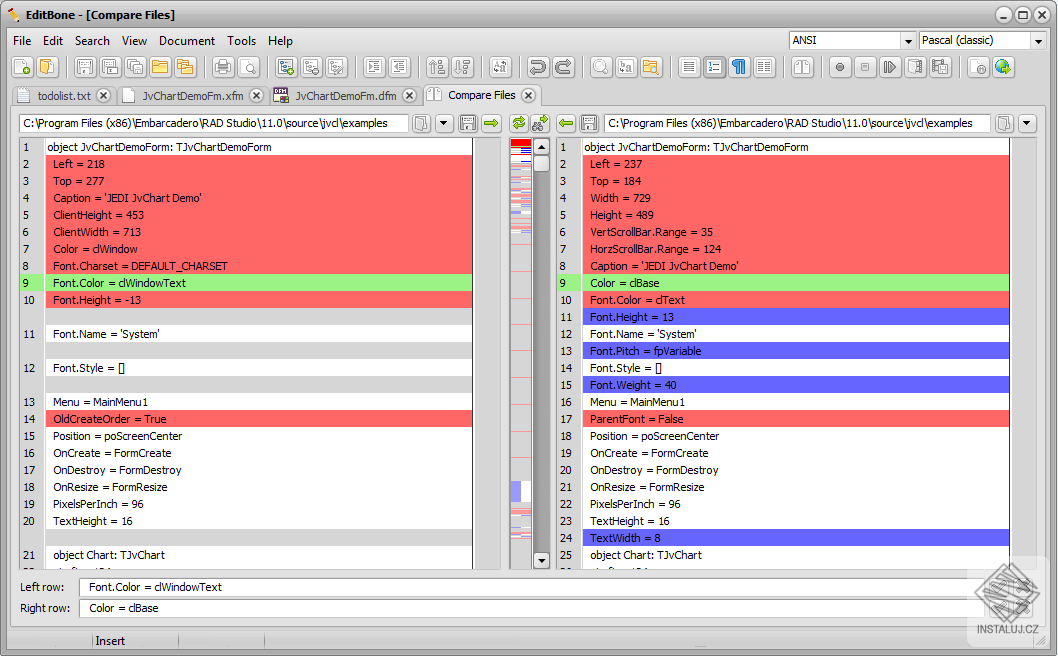The image size is (1058, 656).
Task: Open the ANSI encoding dropdown
Action: pyautogui.click(x=908, y=41)
